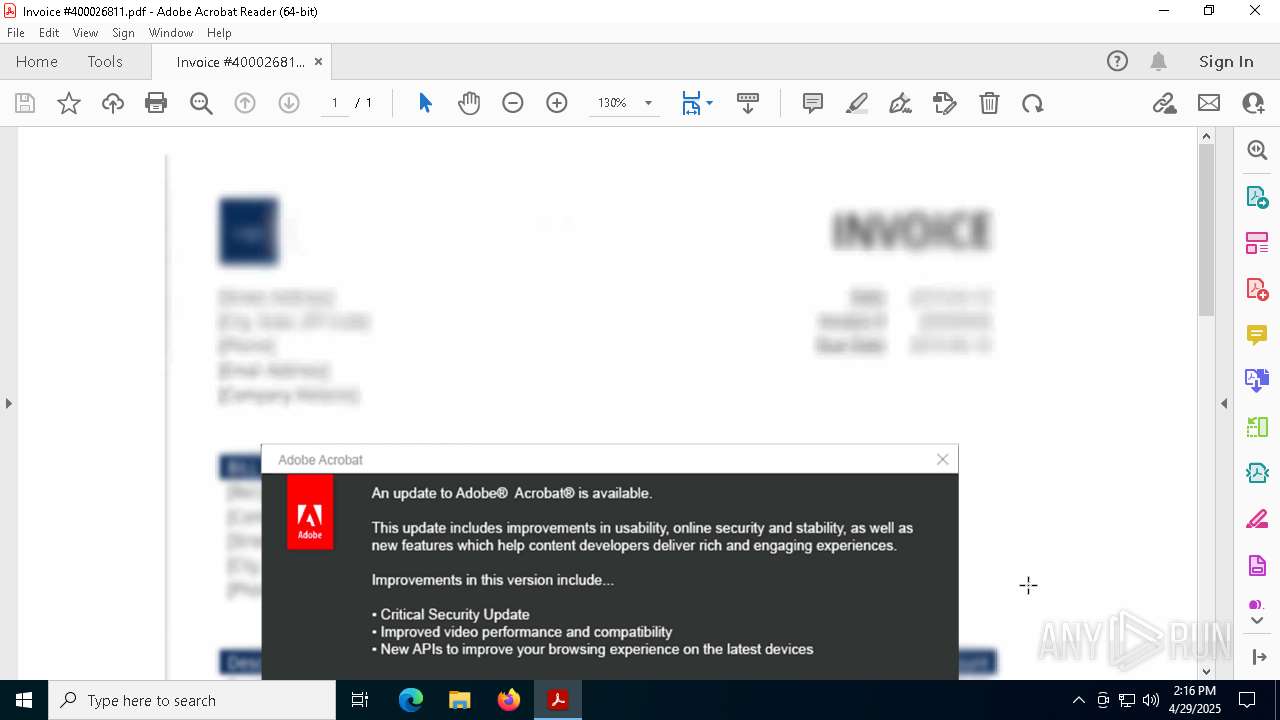
Task: Open Organize Pages sidebar tool
Action: pyautogui.click(x=1257, y=243)
